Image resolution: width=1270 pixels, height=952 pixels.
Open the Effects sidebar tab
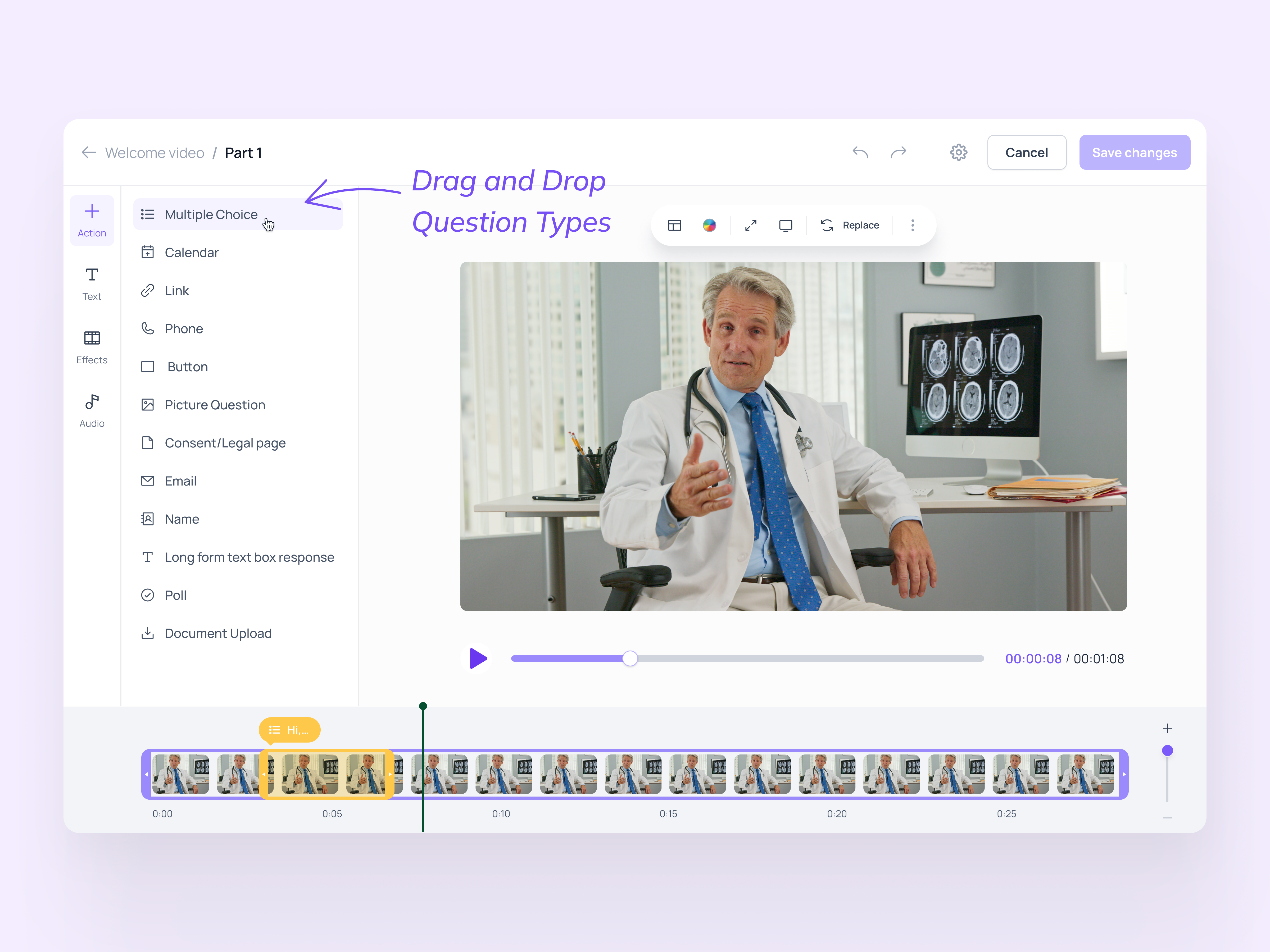coord(92,347)
